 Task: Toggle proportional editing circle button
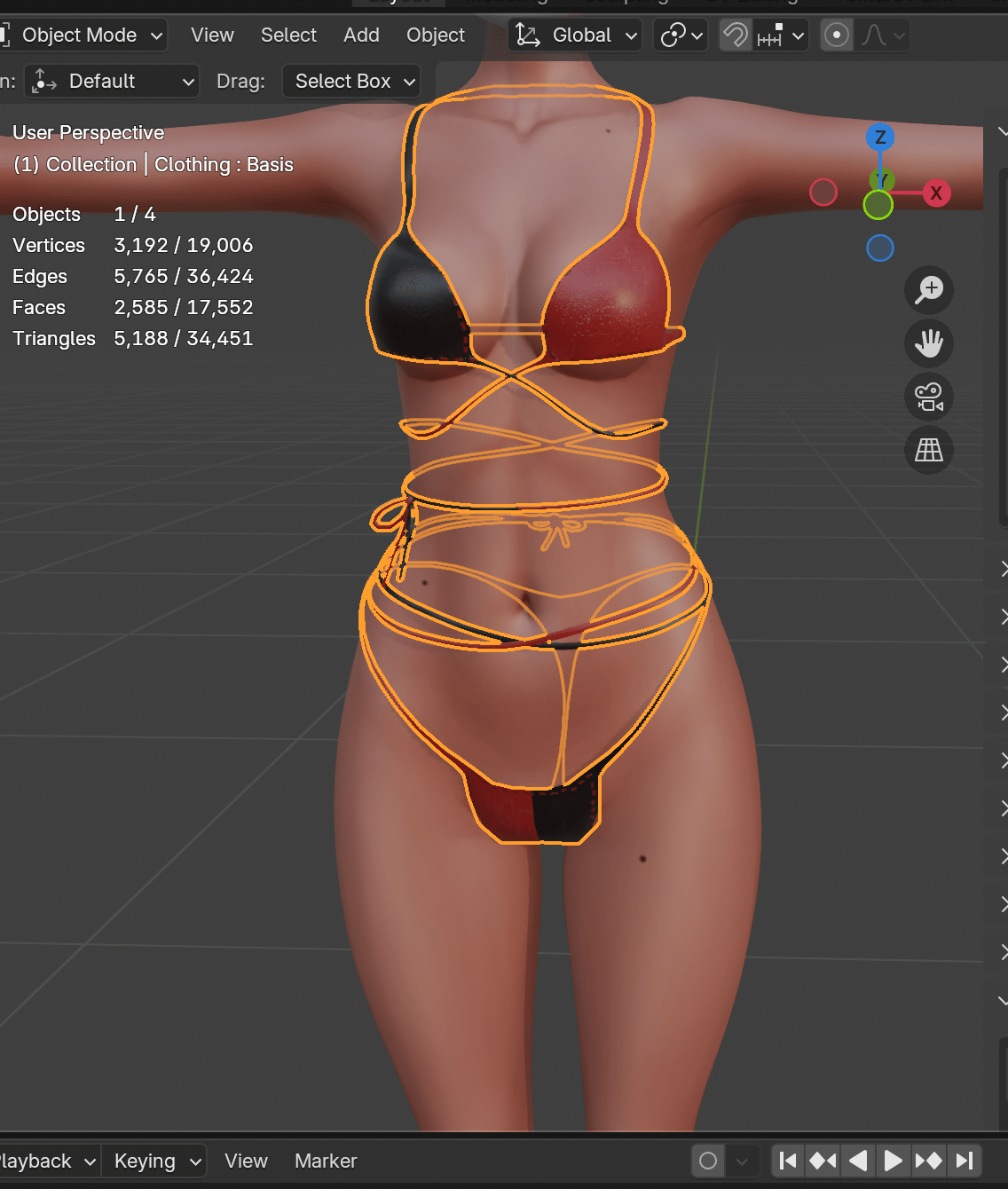[837, 35]
